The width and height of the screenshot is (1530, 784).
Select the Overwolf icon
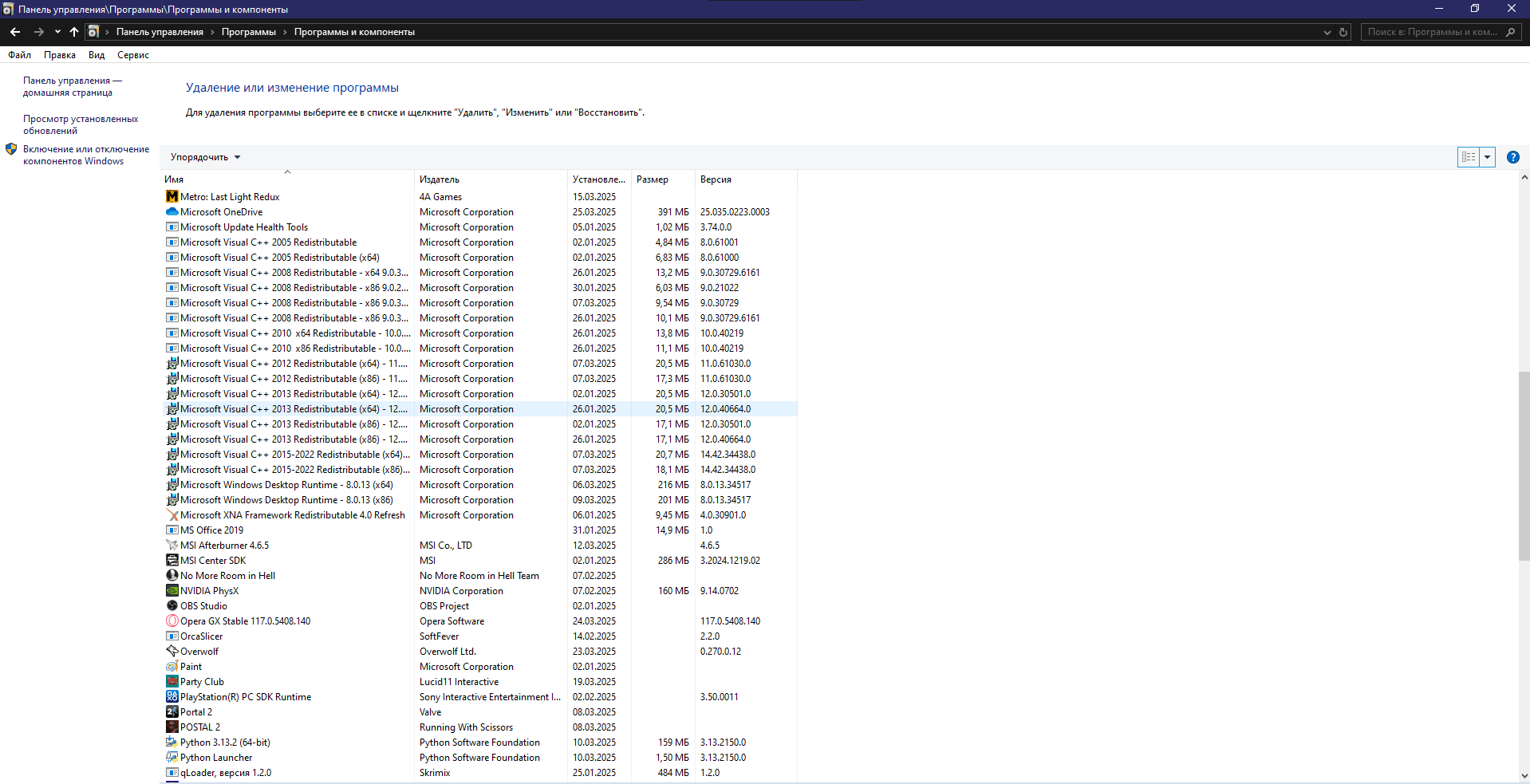click(x=172, y=652)
